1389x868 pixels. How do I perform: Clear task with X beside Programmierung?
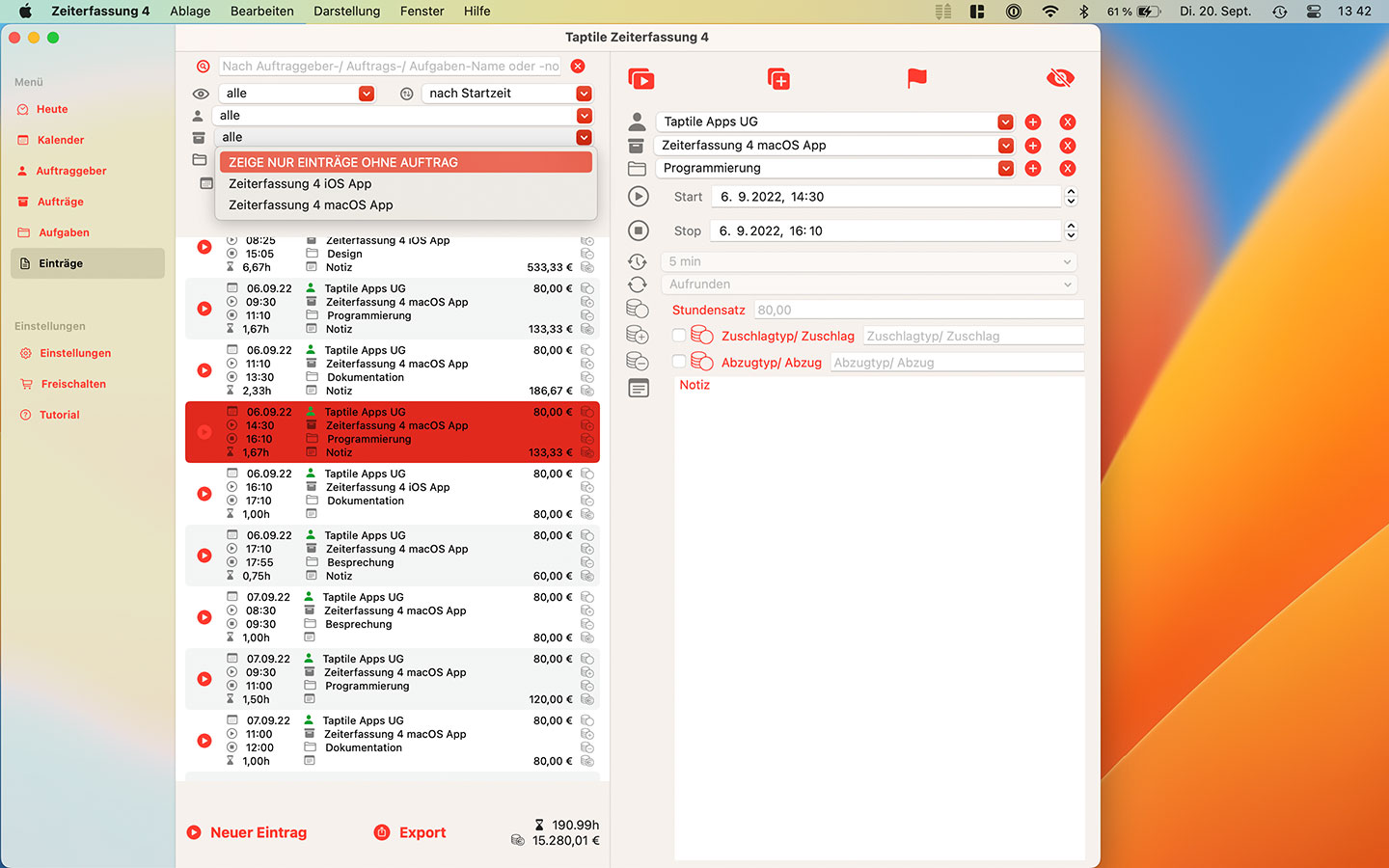pos(1068,169)
